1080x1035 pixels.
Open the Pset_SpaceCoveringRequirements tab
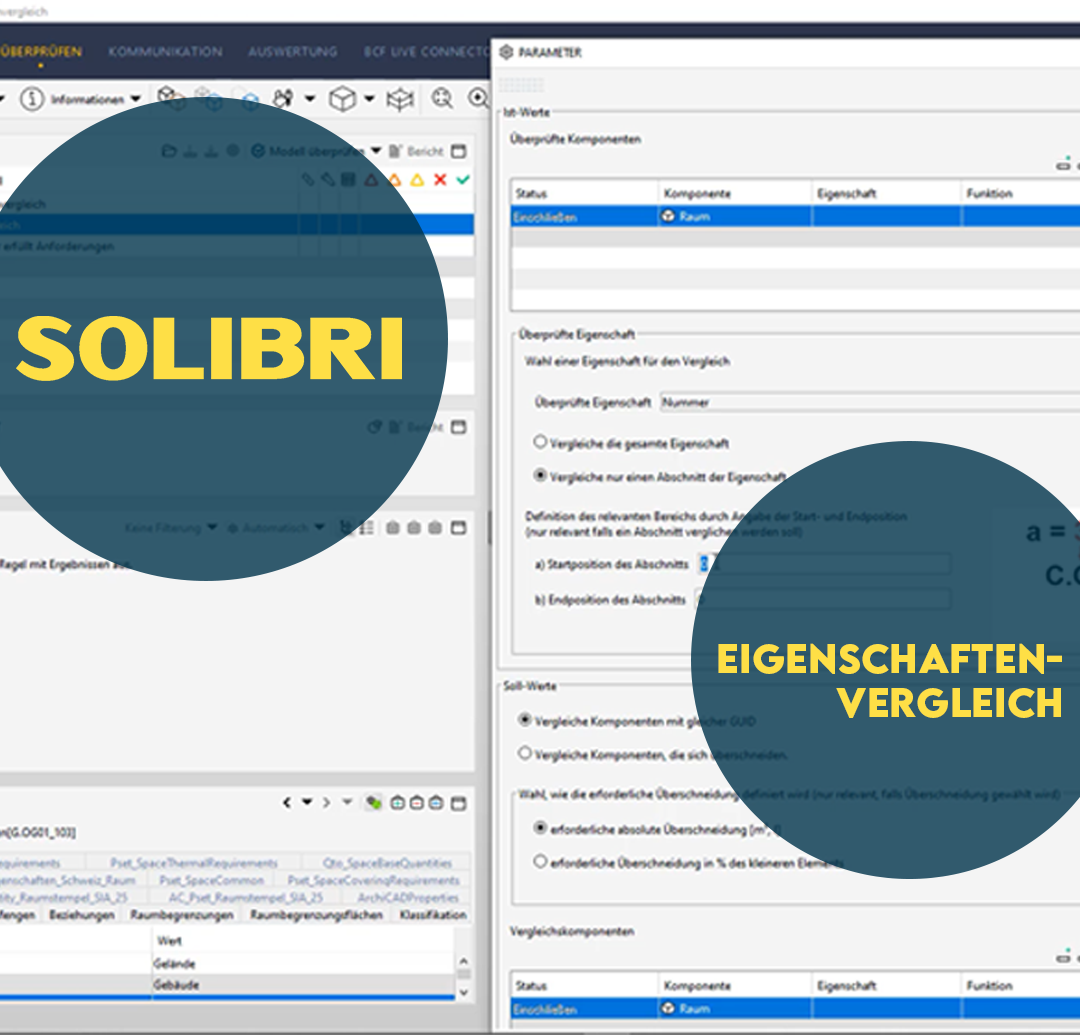(373, 880)
